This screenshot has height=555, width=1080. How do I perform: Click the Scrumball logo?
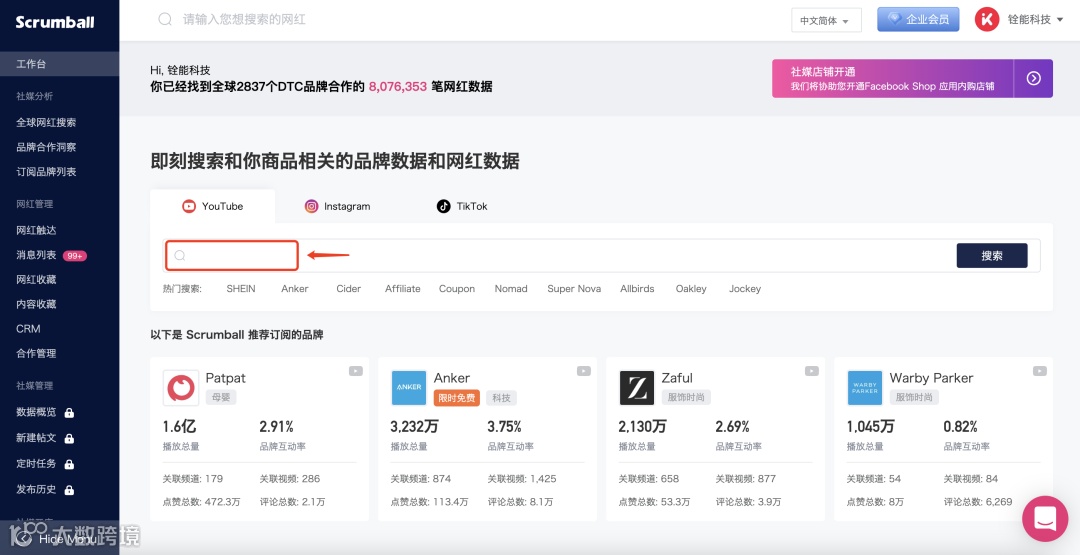pos(54,21)
